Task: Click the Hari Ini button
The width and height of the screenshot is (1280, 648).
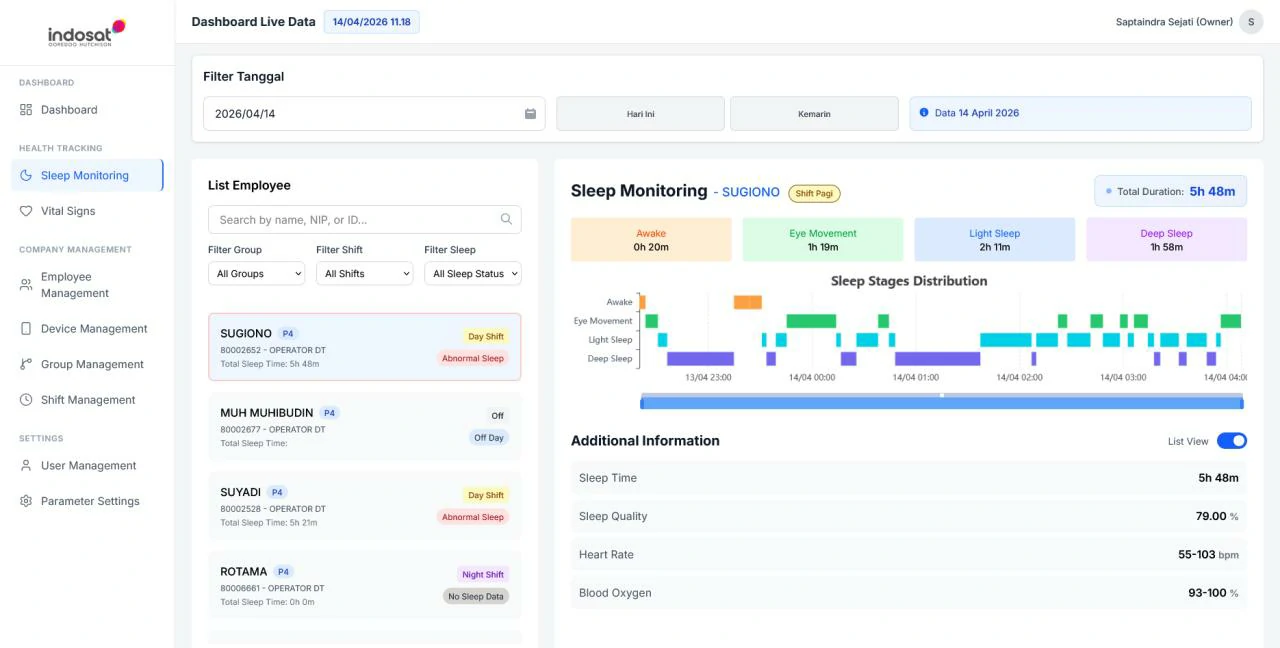Action: (640, 114)
